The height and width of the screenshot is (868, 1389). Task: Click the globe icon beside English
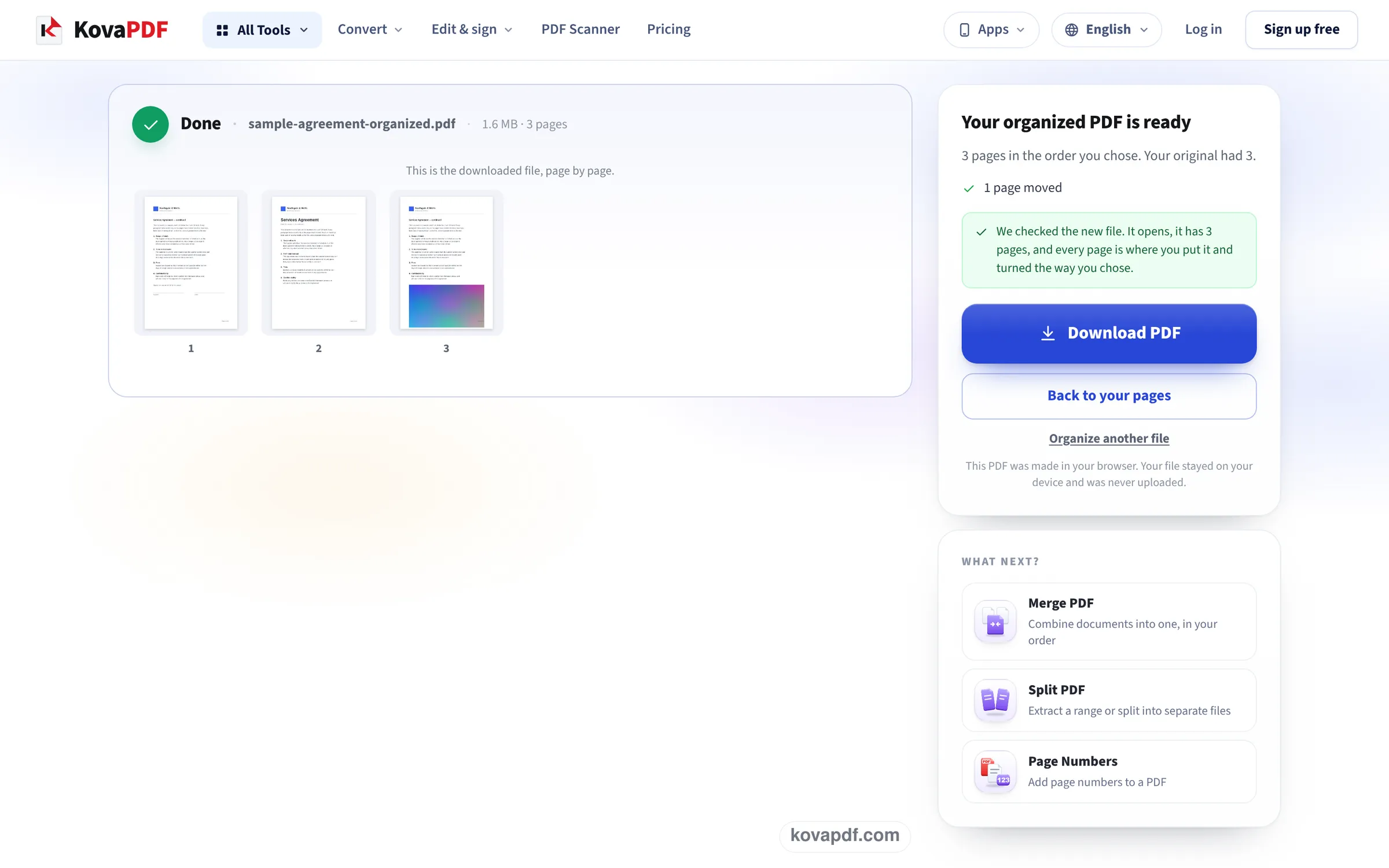(1071, 30)
